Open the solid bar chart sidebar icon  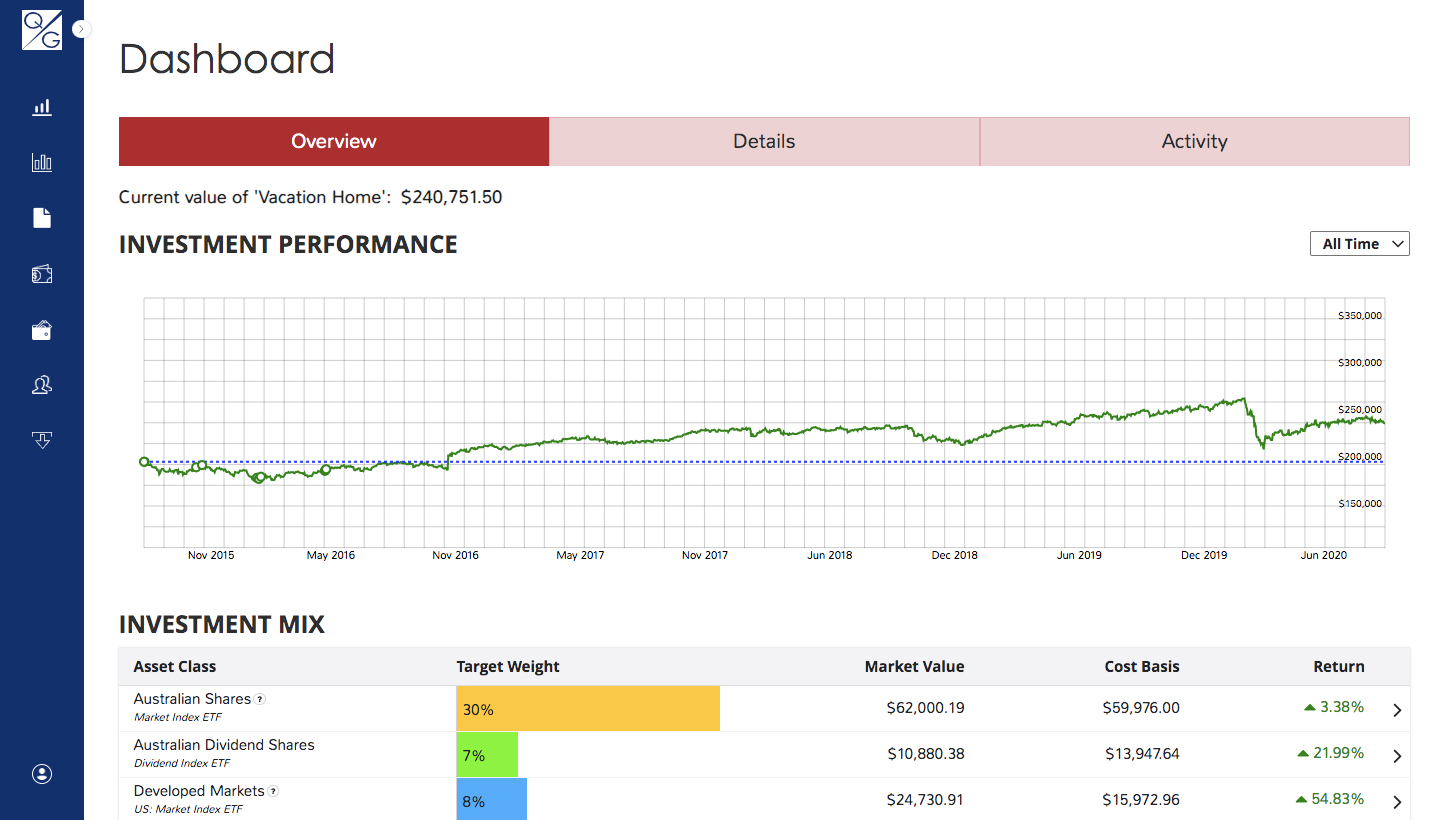[x=42, y=107]
